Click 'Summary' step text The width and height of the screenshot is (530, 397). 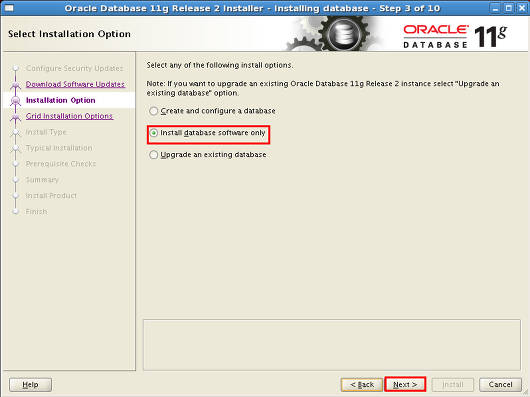(42, 180)
